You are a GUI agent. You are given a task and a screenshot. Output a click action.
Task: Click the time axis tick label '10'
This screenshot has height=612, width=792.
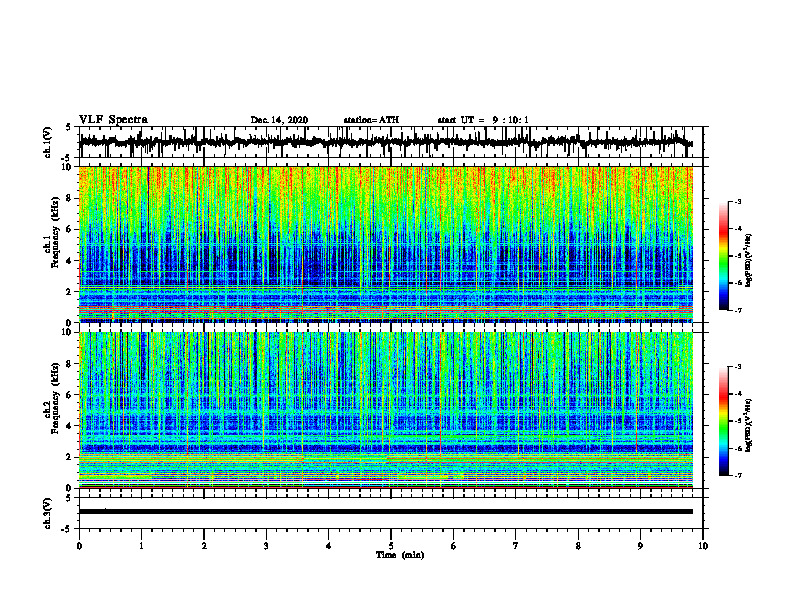point(703,546)
